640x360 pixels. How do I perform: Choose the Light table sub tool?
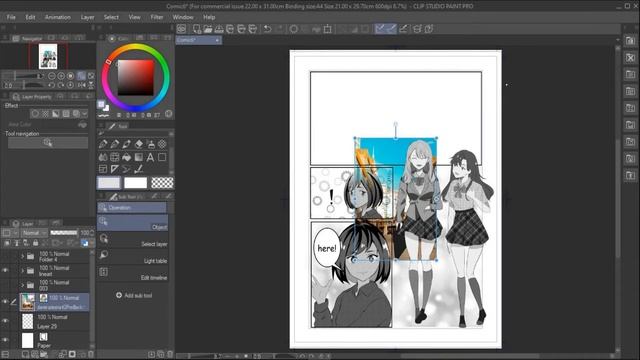[133, 257]
